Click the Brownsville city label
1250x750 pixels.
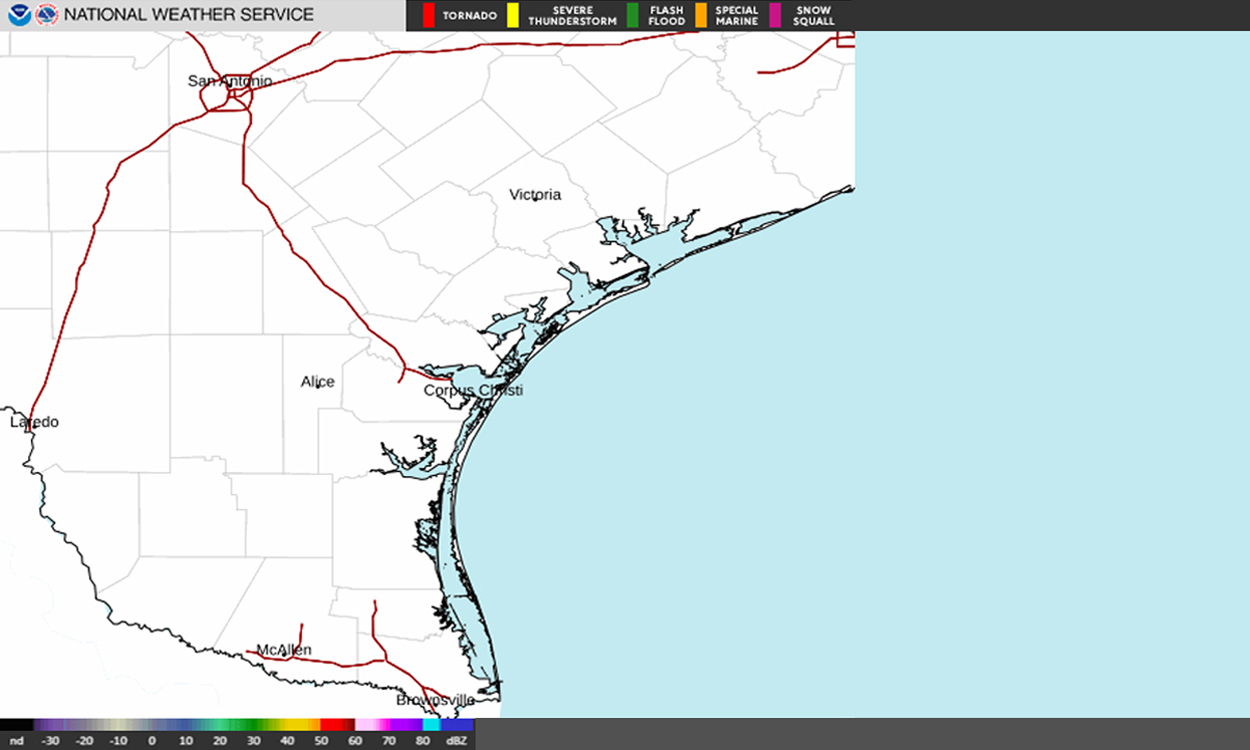pos(435,700)
